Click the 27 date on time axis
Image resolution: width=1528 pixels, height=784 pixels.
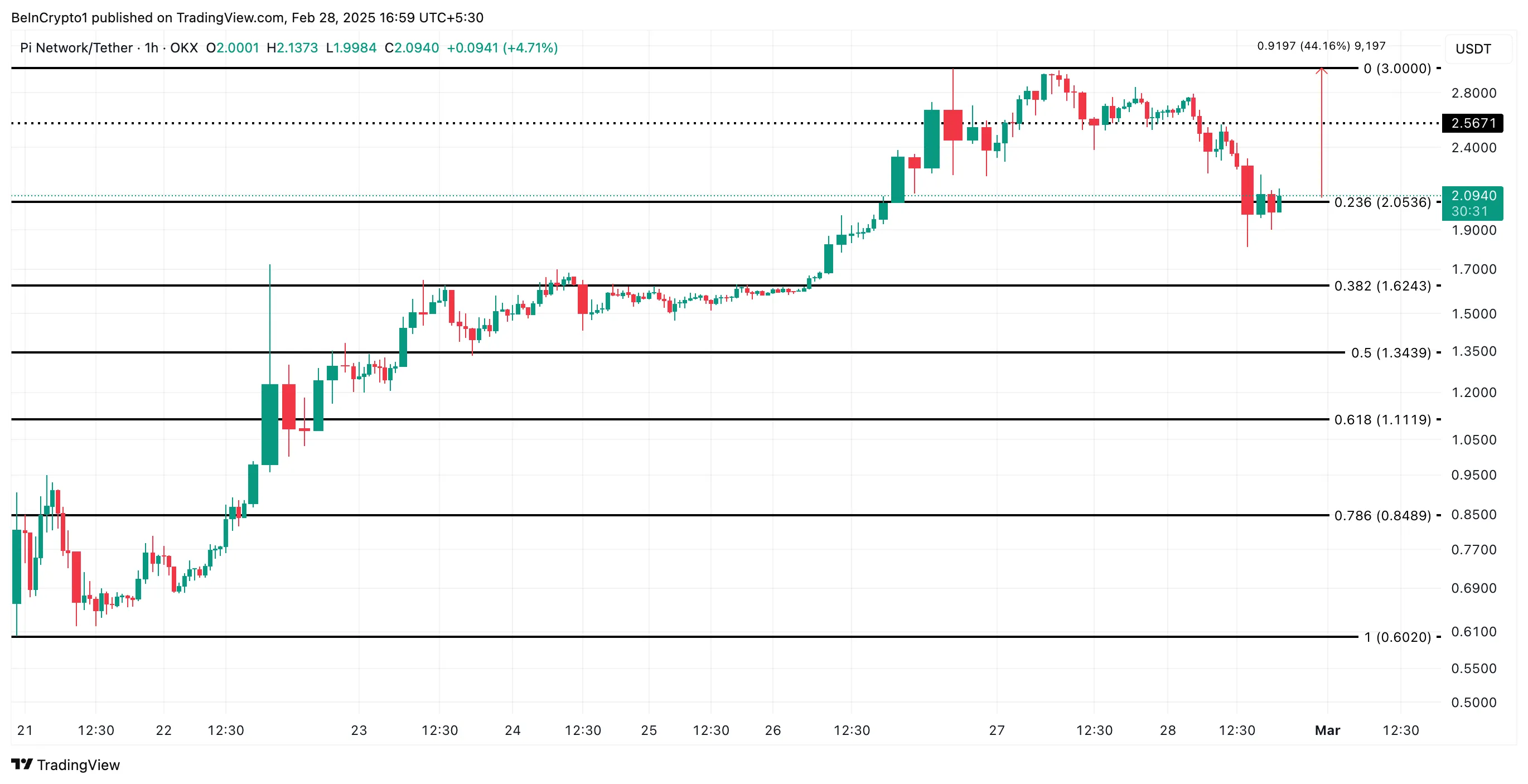tap(997, 730)
